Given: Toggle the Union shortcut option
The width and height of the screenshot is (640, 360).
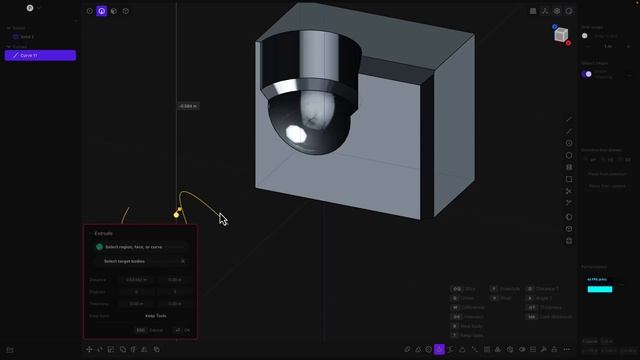Looking at the screenshot, I should (x=463, y=298).
